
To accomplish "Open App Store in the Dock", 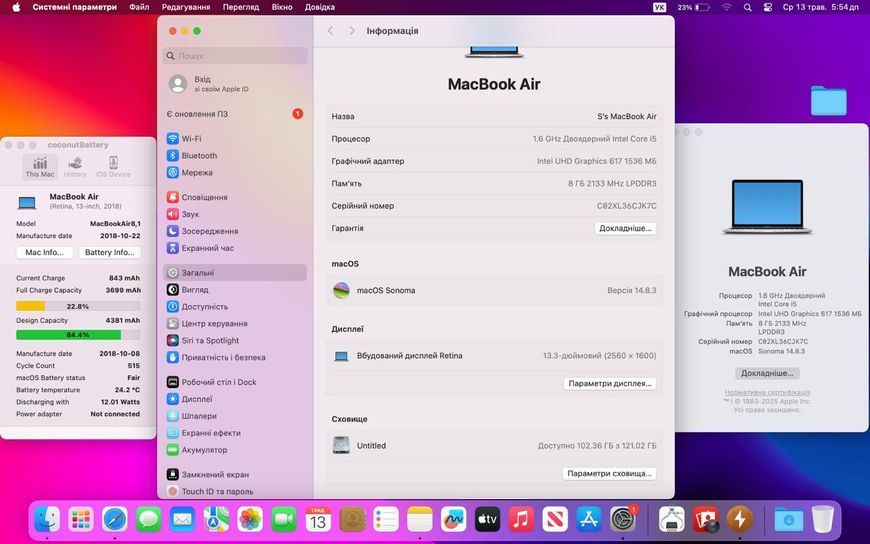I will 589,520.
